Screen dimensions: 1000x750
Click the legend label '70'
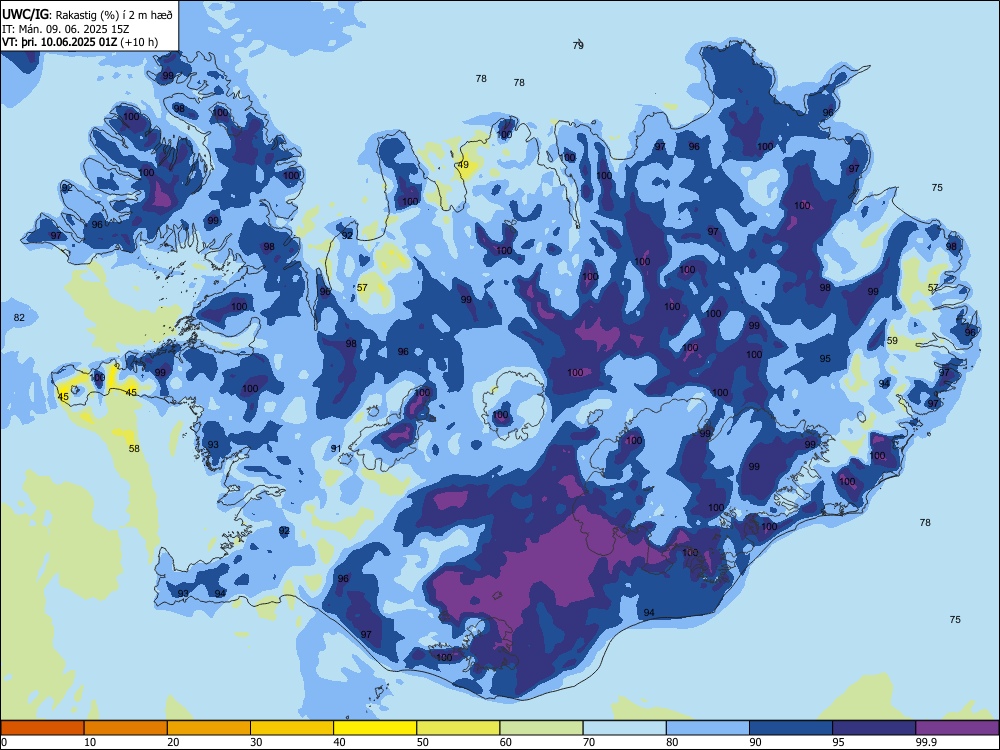pos(589,742)
